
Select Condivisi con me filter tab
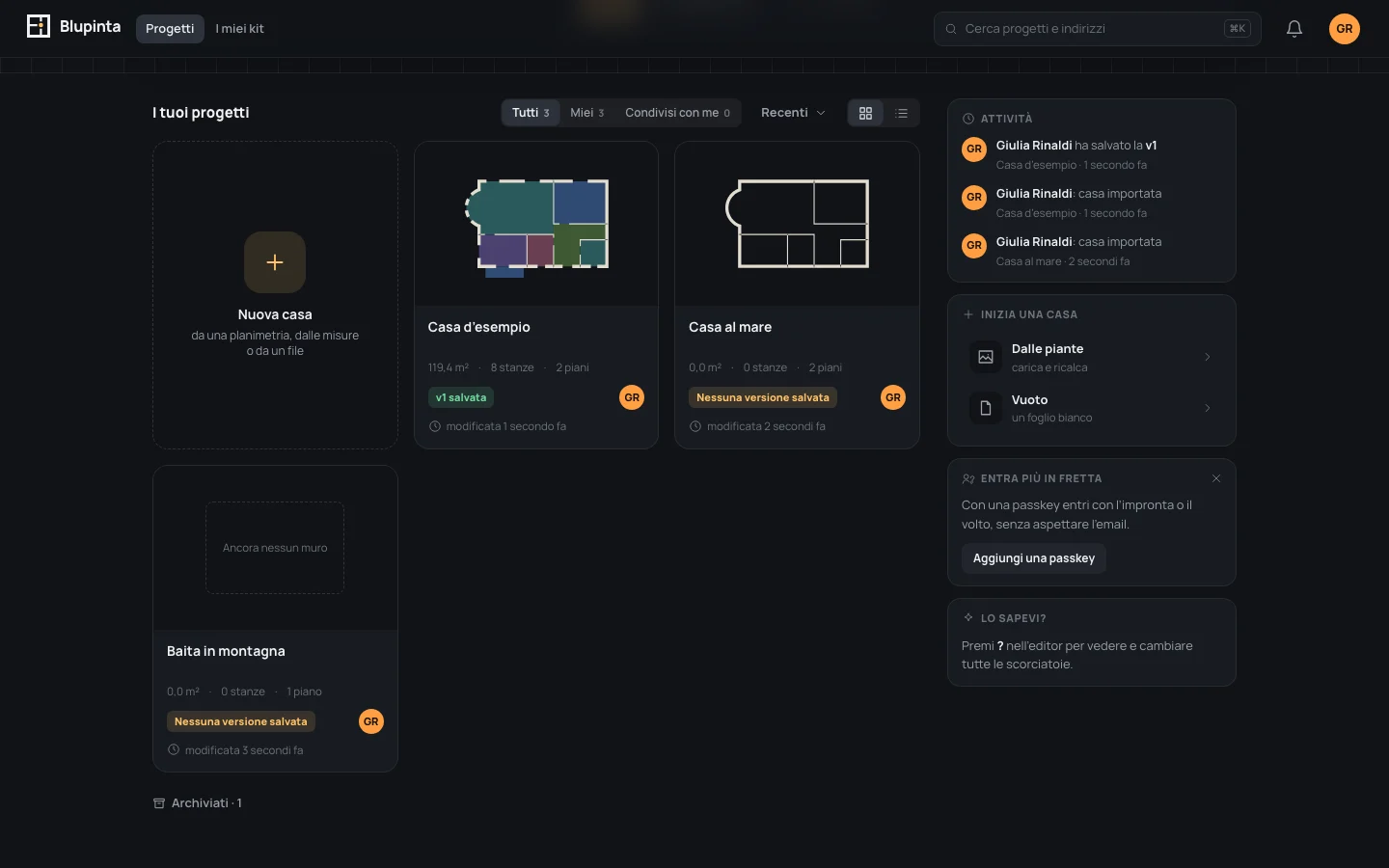(677, 113)
